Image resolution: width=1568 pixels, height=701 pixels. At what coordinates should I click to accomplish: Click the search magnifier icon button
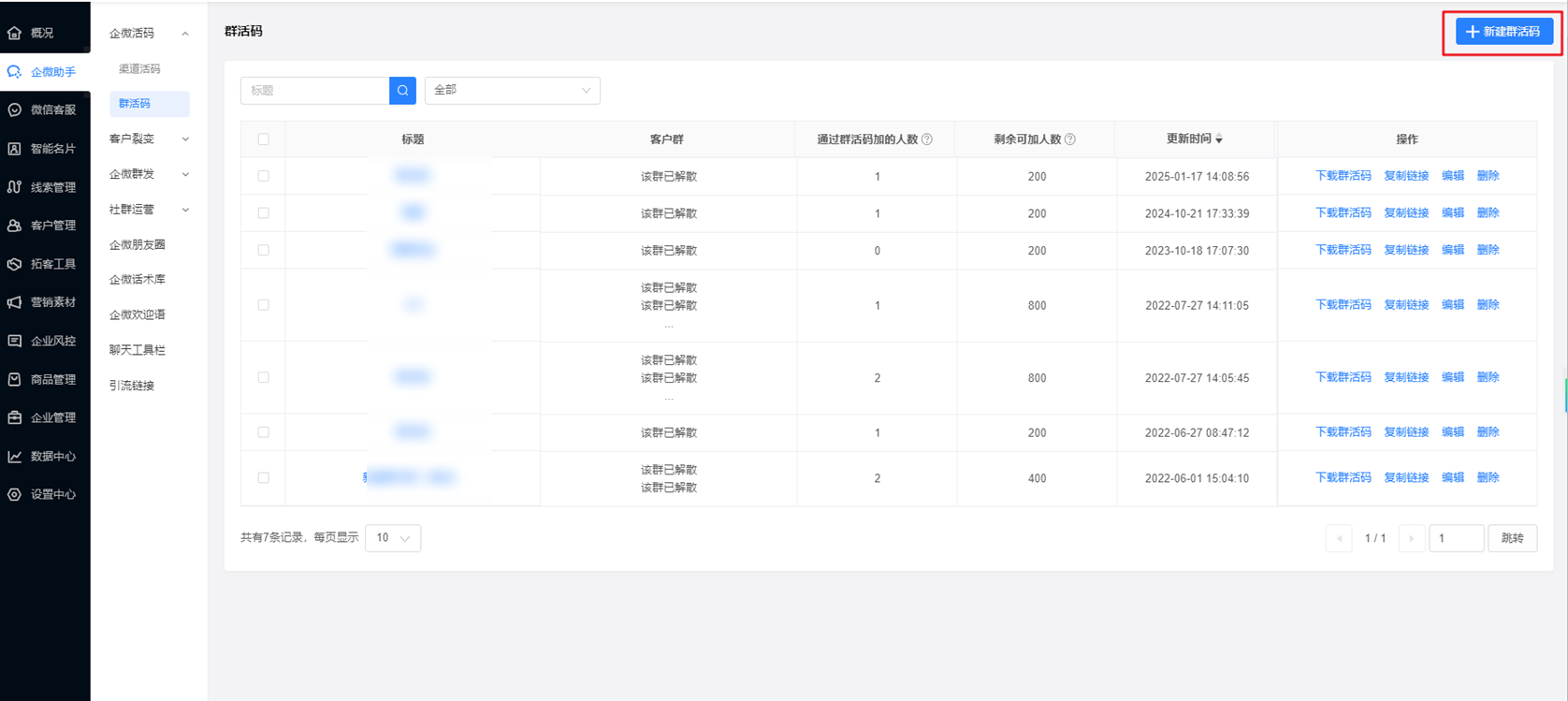[402, 91]
